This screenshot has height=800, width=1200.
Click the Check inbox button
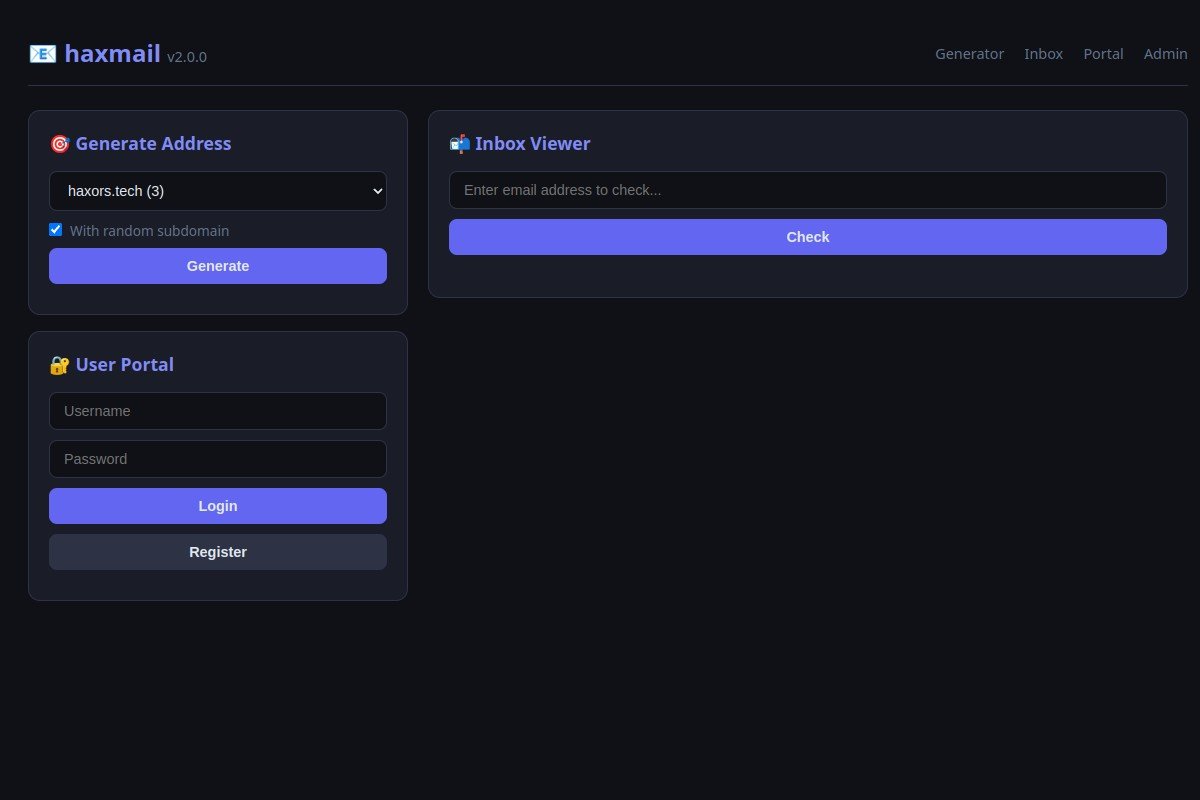(808, 237)
